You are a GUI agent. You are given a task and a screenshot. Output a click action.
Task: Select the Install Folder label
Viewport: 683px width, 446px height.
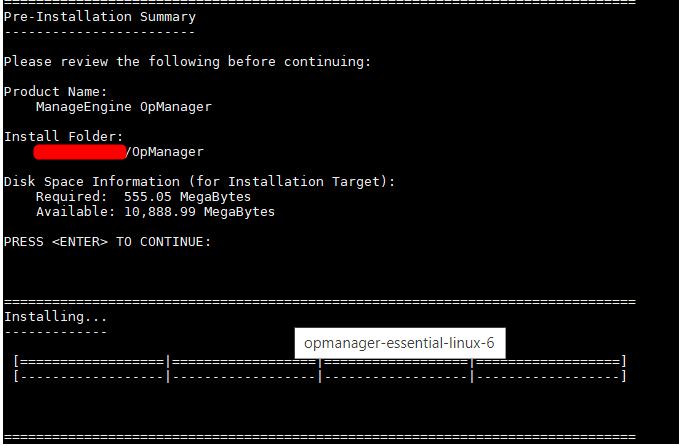[64, 136]
